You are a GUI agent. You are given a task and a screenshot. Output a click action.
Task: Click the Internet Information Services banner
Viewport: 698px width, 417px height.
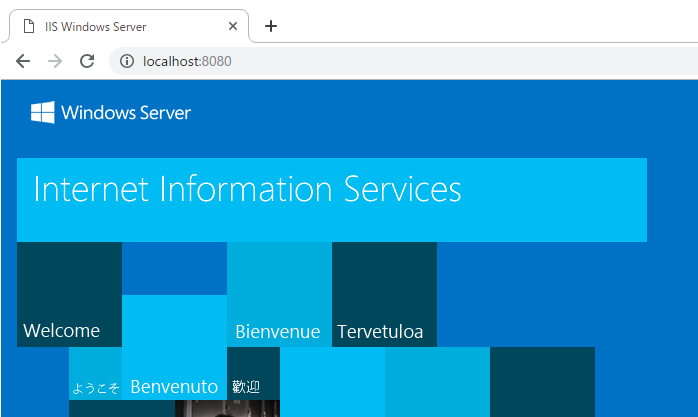(332, 200)
